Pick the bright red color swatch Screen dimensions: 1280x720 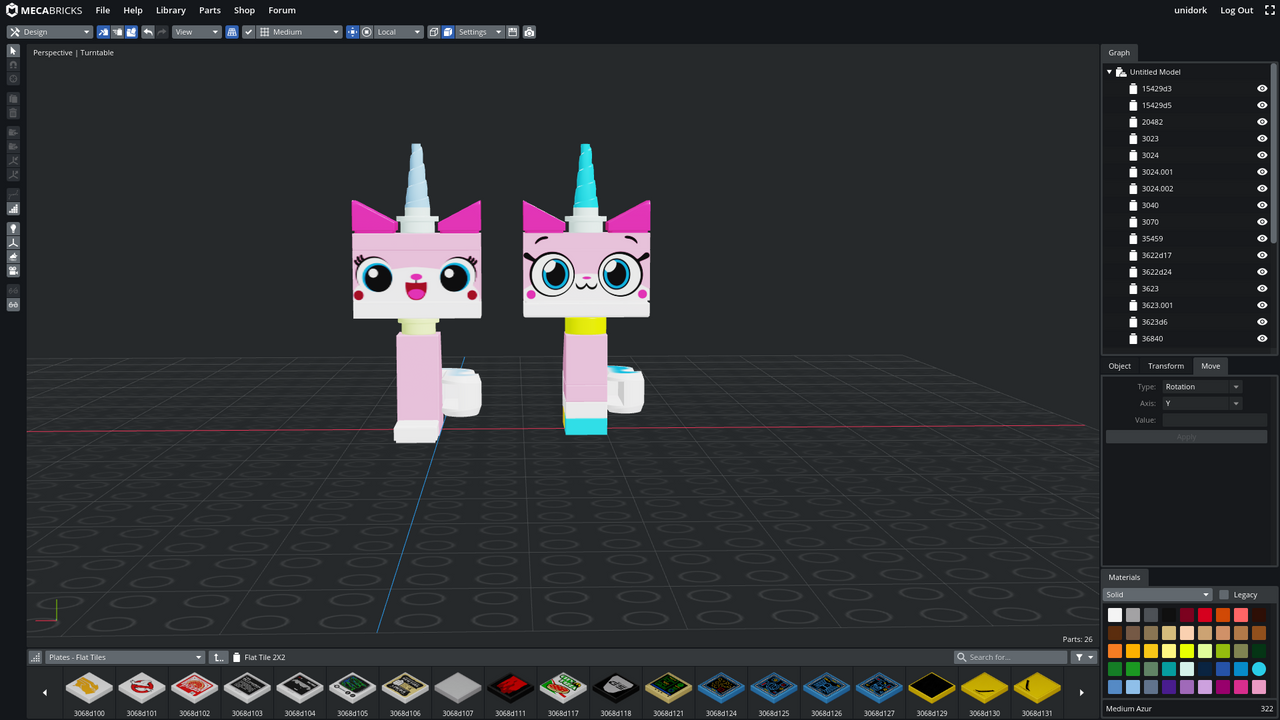pos(1205,615)
